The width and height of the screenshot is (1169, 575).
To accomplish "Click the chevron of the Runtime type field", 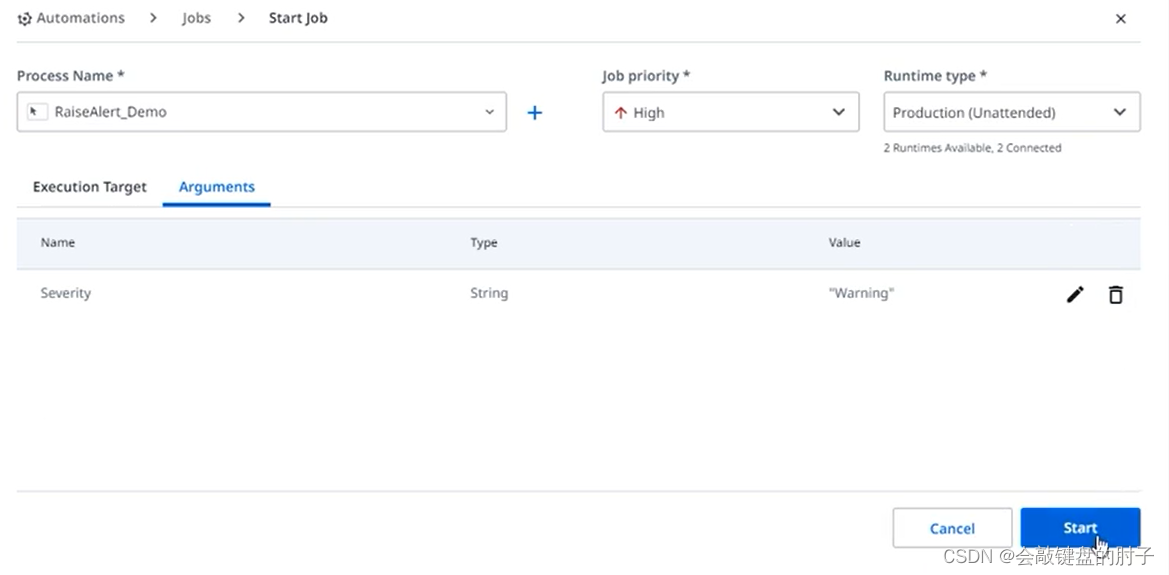I will [x=1120, y=112].
